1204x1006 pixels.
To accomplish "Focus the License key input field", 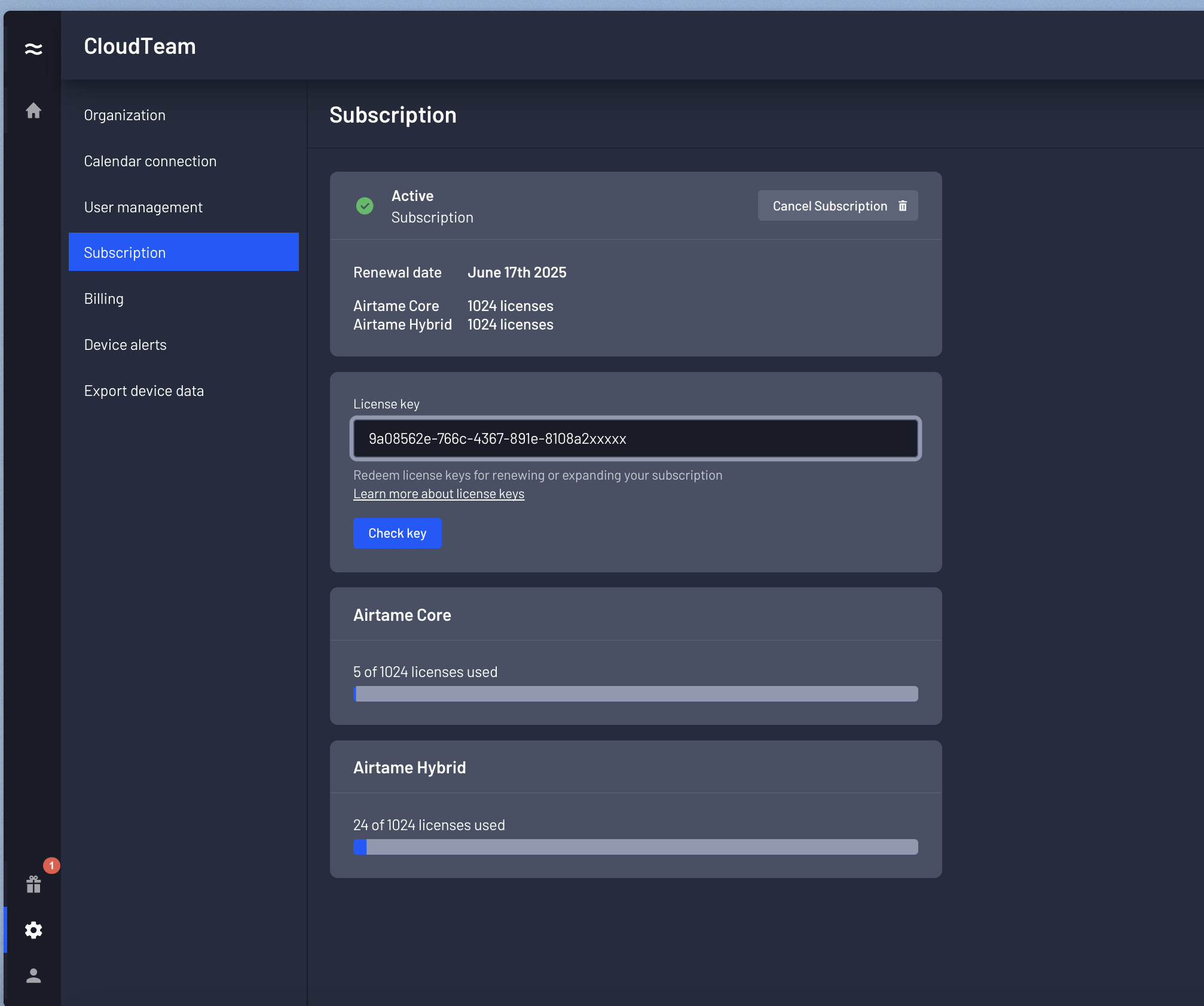I will [x=635, y=438].
